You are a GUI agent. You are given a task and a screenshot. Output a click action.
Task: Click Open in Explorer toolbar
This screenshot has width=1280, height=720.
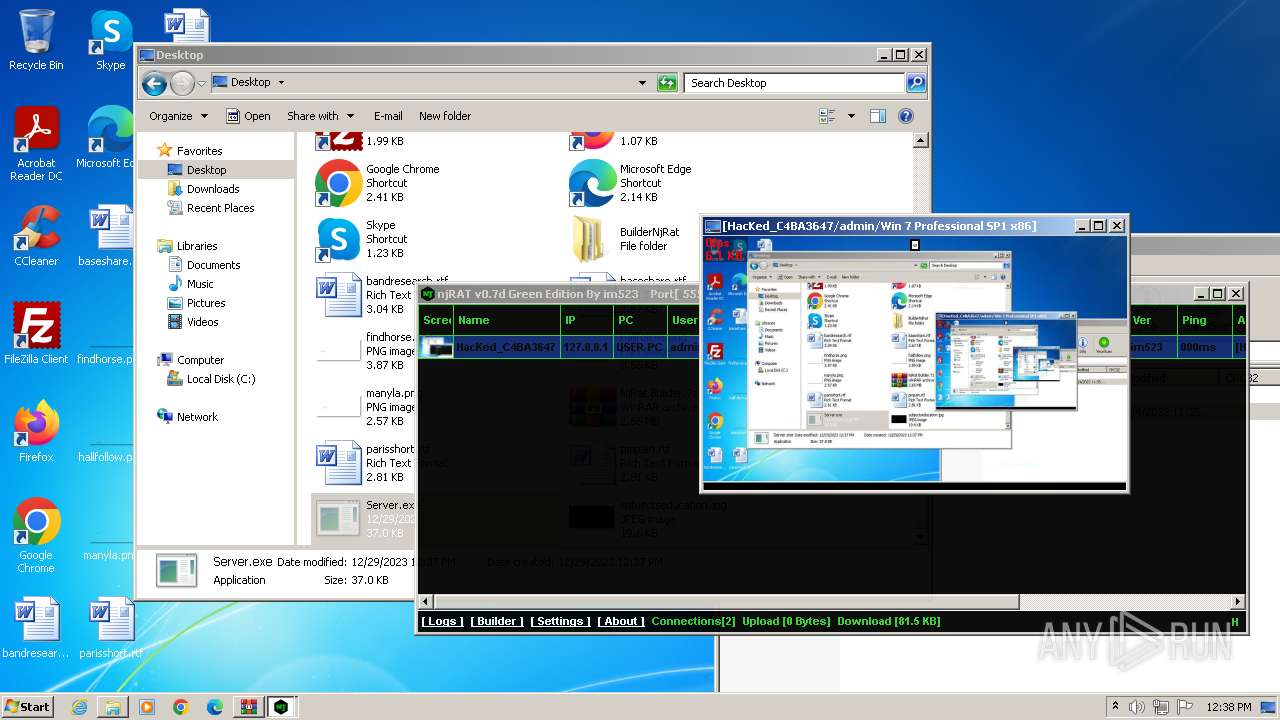[248, 116]
